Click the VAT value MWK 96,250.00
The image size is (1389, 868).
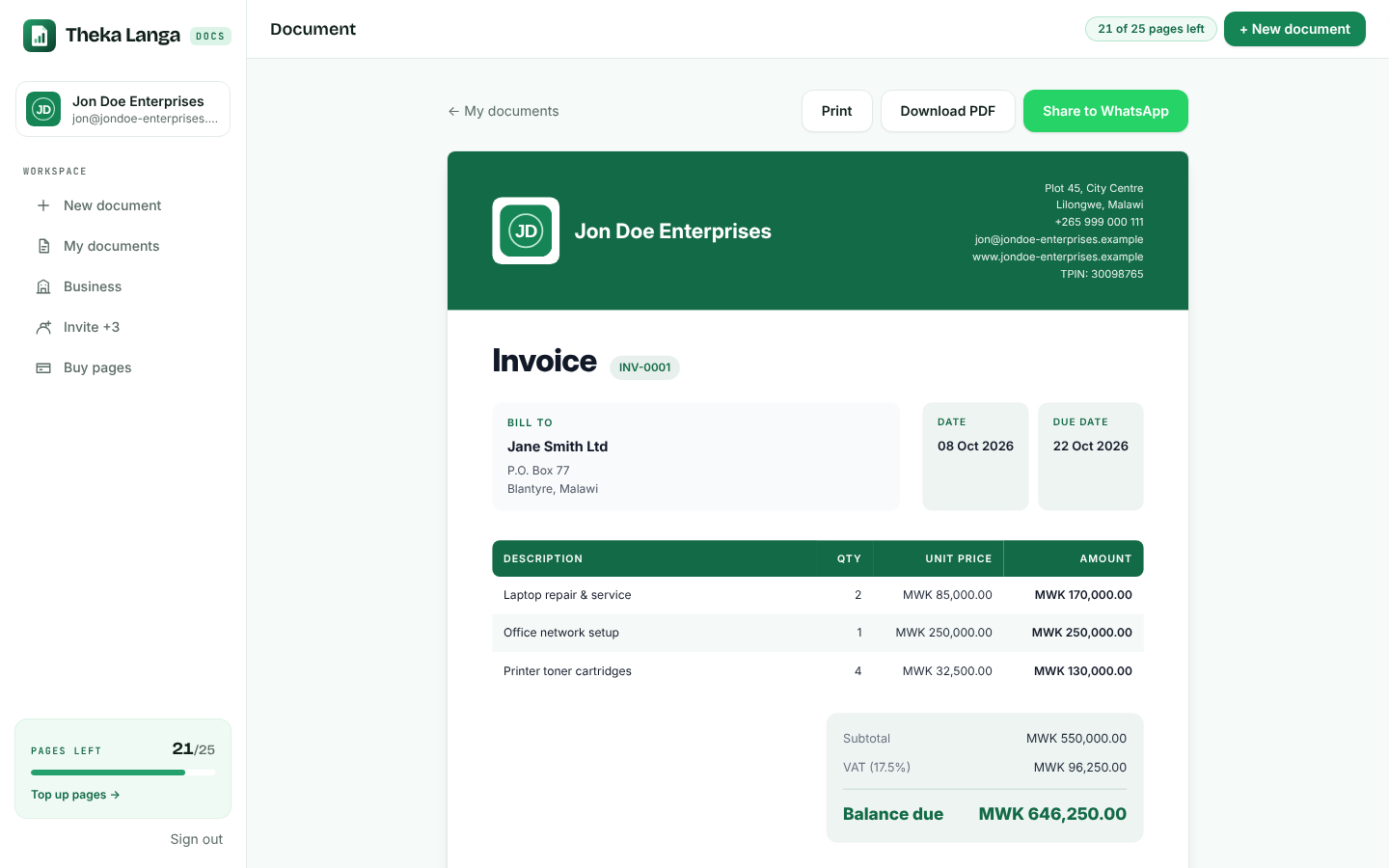(x=1080, y=768)
